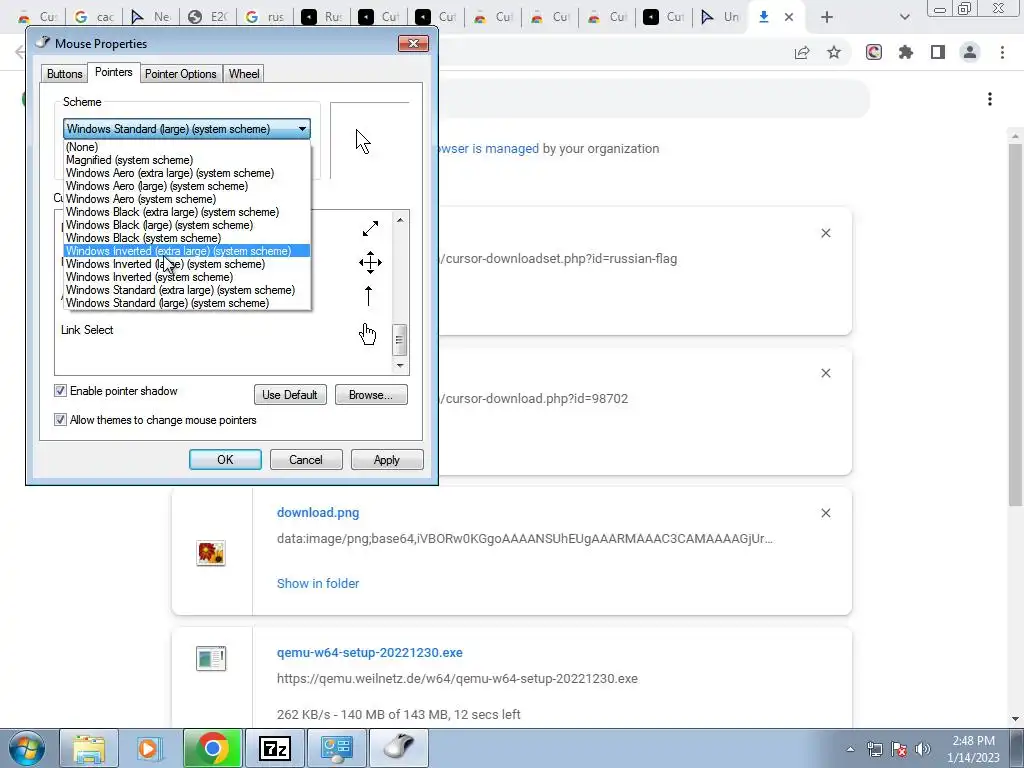Close the Mouse Properties dialog
This screenshot has height=768, width=1024.
(413, 44)
